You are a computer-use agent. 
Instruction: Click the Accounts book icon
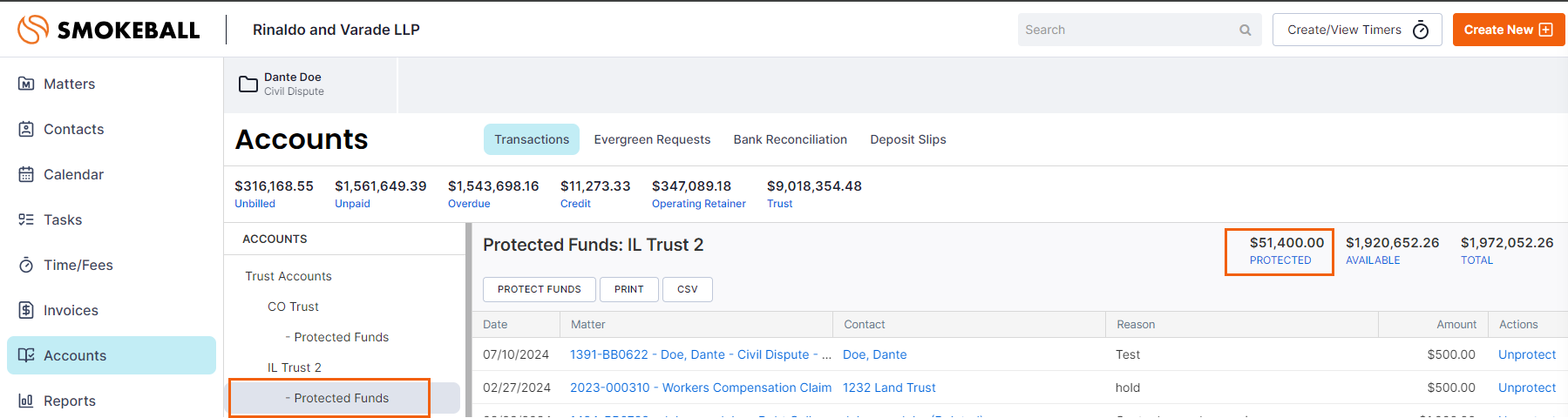coord(26,355)
